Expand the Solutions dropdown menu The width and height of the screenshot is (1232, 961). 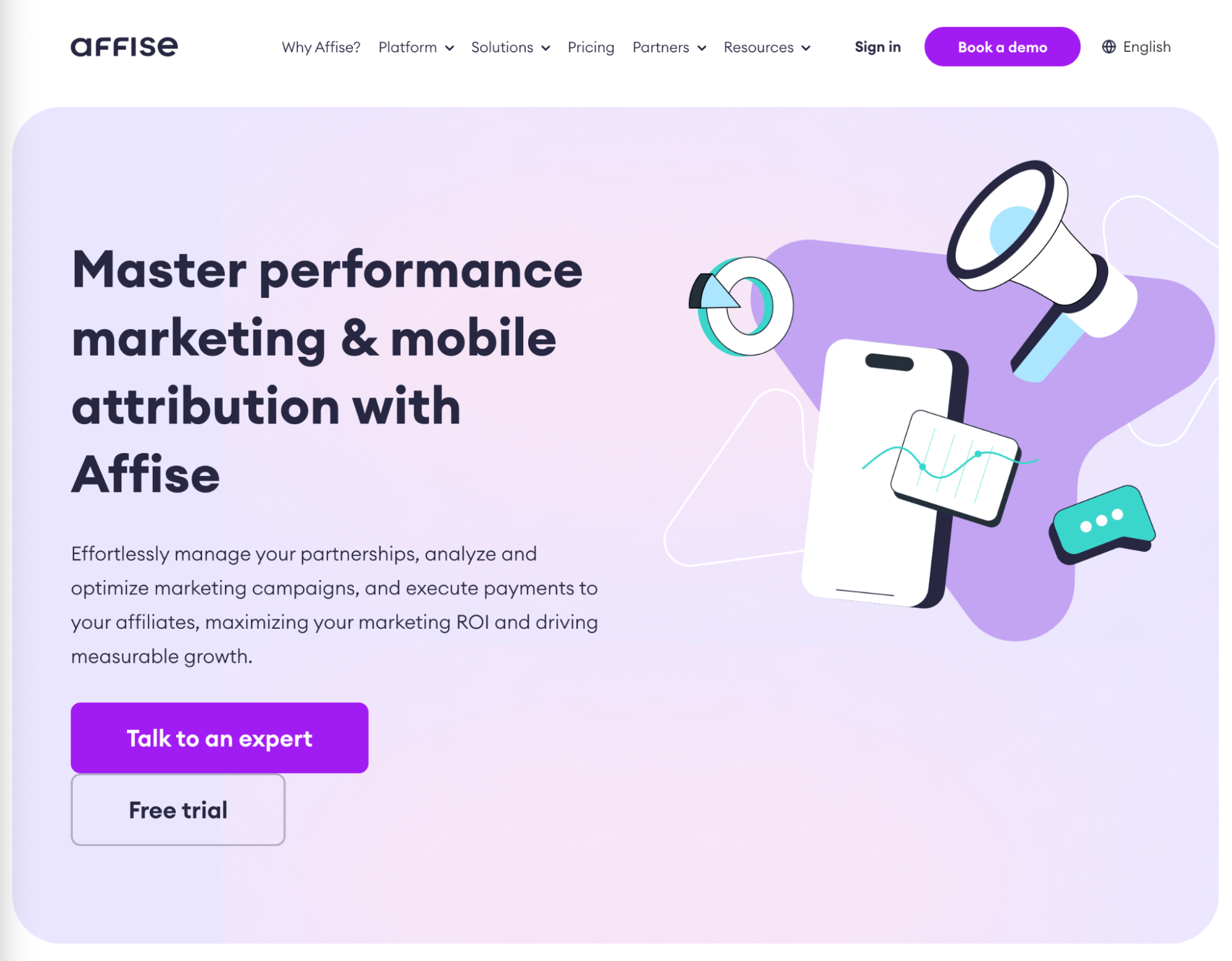pos(510,47)
